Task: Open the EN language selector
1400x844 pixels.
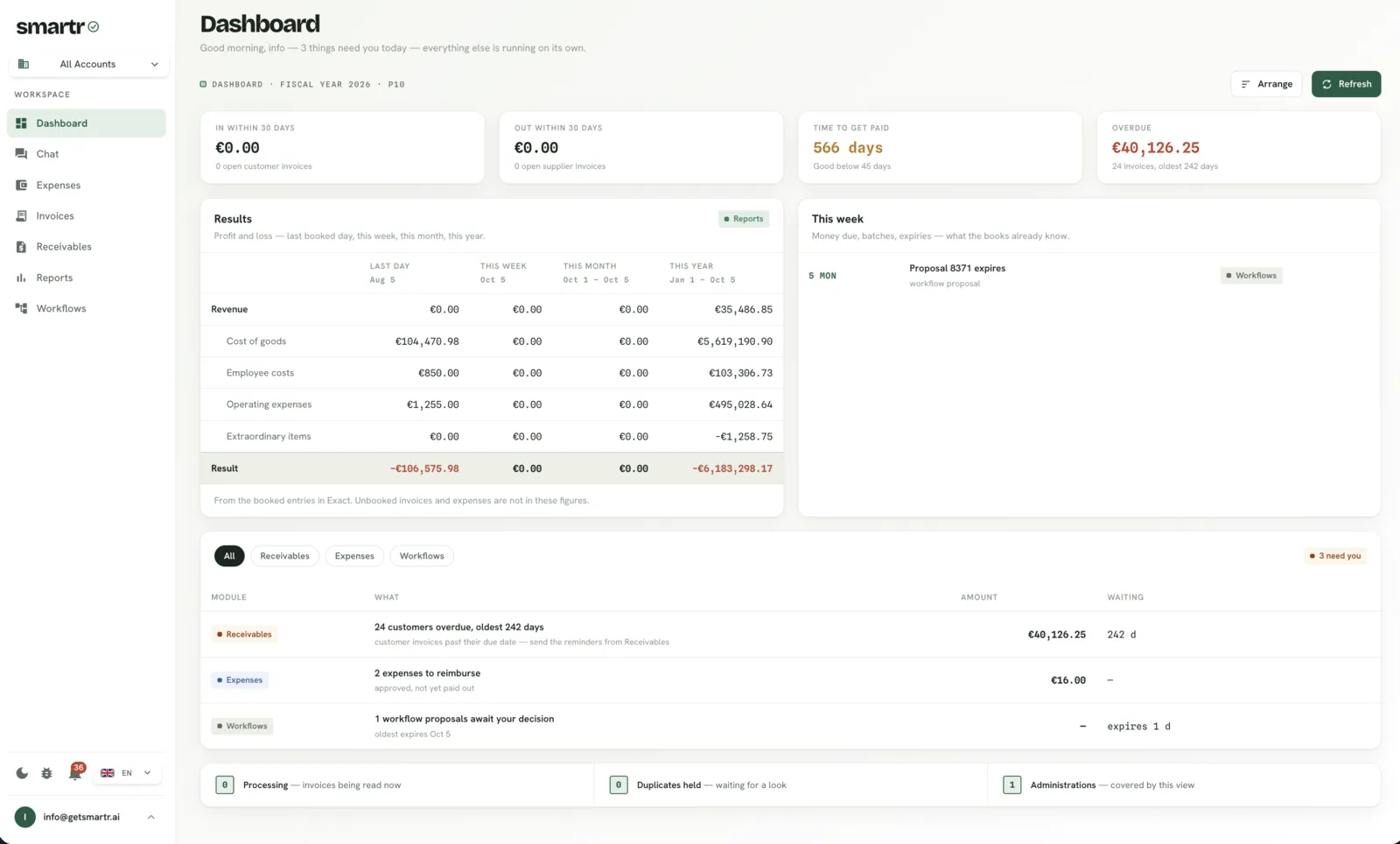Action: pos(126,773)
